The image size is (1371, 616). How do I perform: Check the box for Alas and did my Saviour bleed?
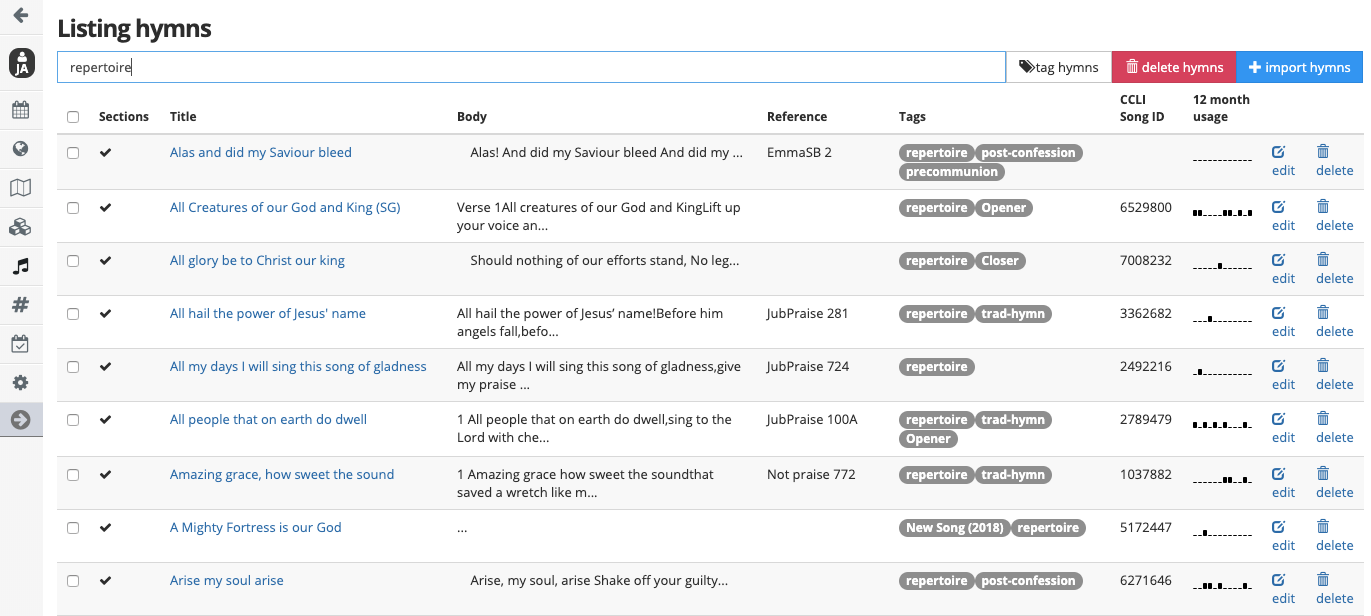click(73, 153)
